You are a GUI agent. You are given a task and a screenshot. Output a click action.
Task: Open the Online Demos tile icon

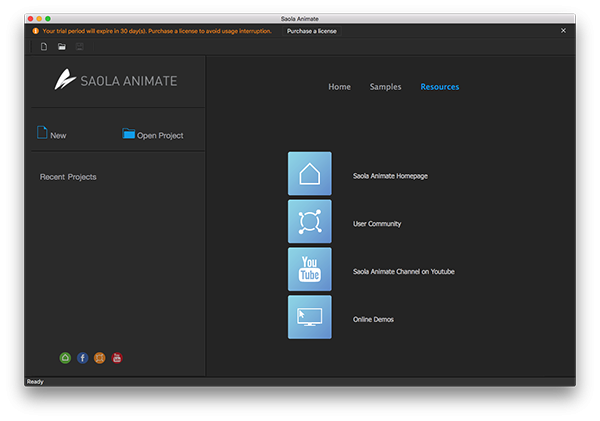pos(310,317)
